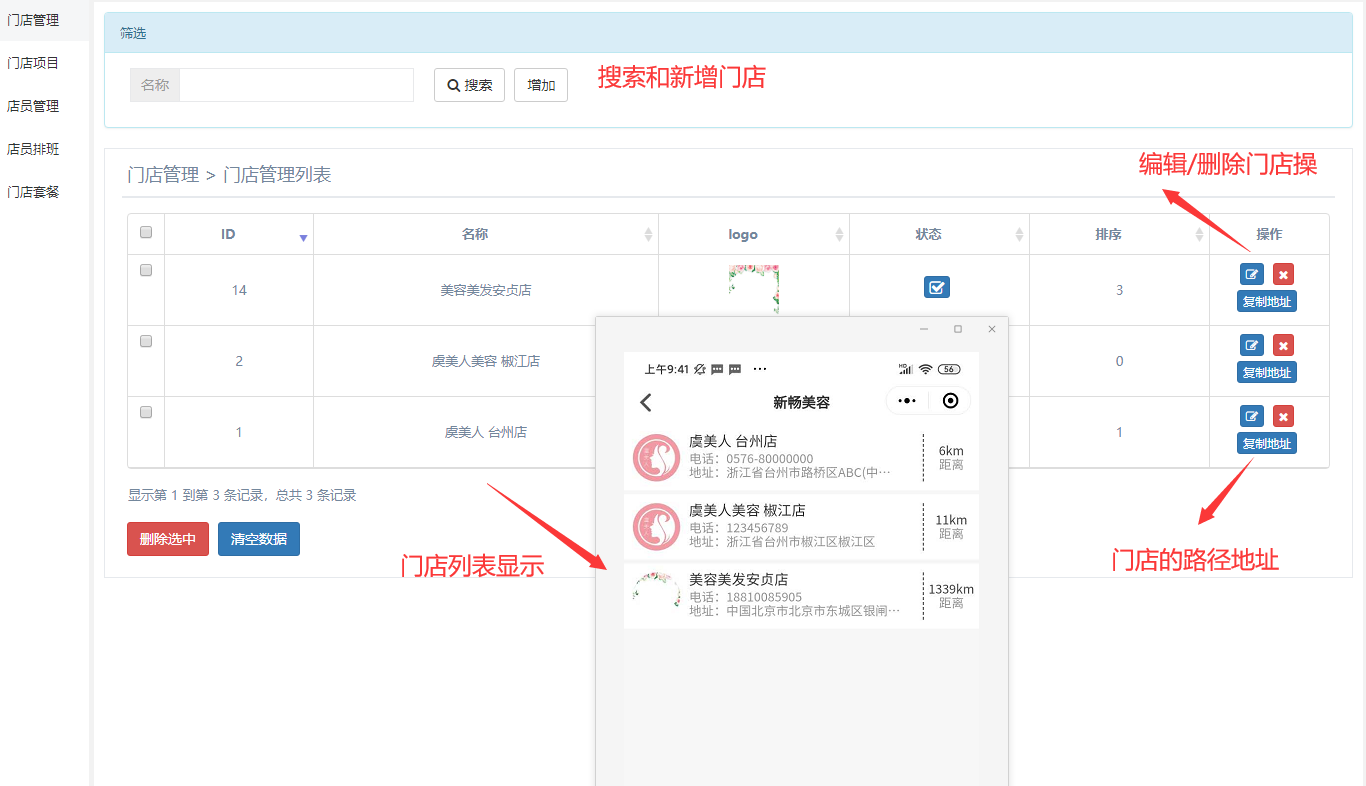
Task: Select checkbox for row ID 1
Action: 146,412
